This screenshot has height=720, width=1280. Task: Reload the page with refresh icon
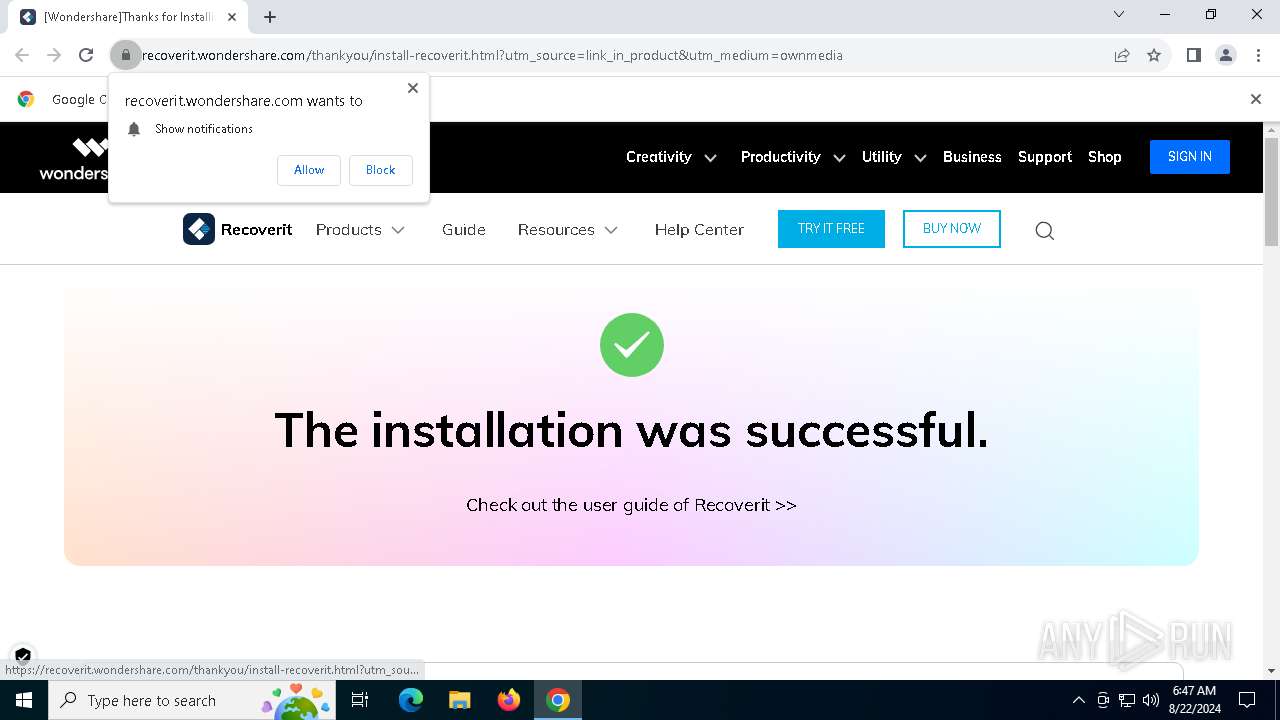86,55
